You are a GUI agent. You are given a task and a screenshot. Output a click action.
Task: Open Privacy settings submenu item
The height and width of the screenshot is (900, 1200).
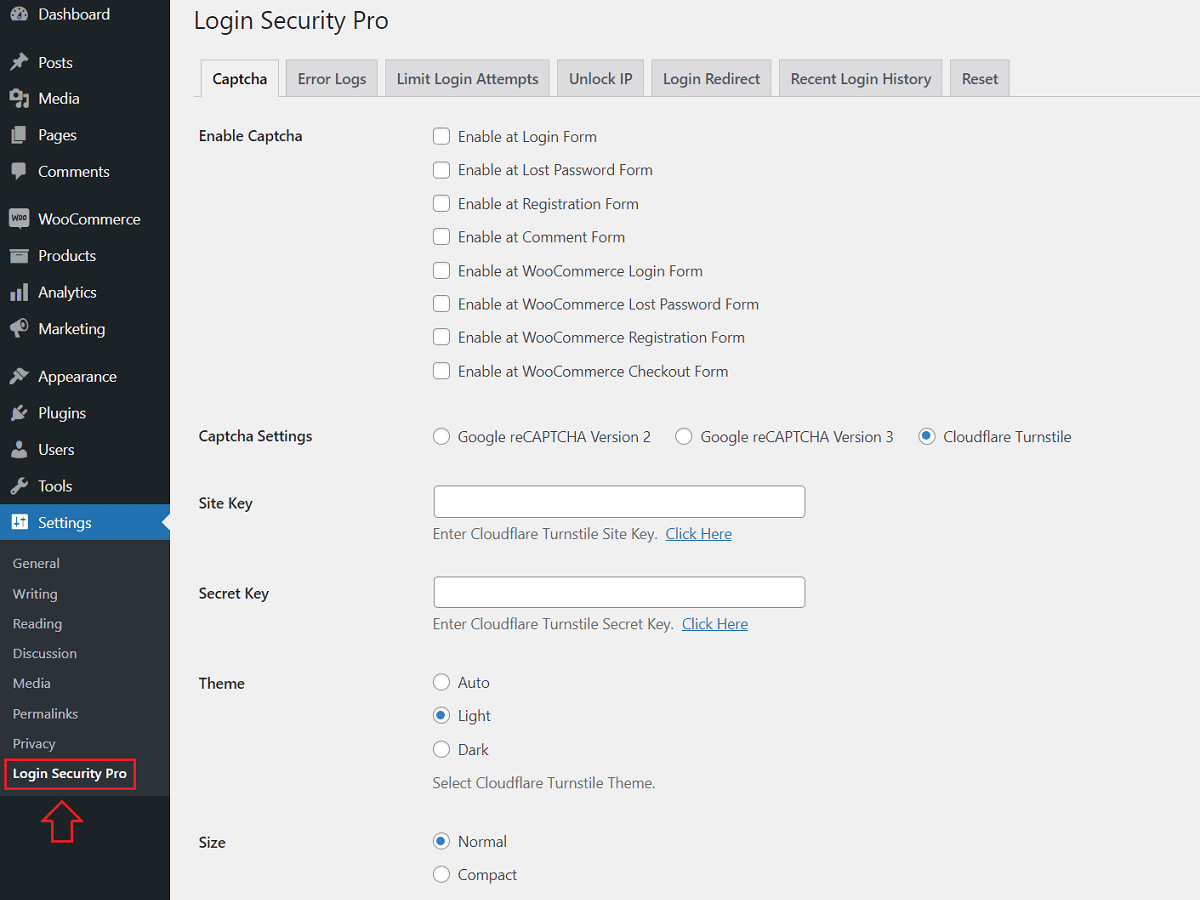[34, 743]
